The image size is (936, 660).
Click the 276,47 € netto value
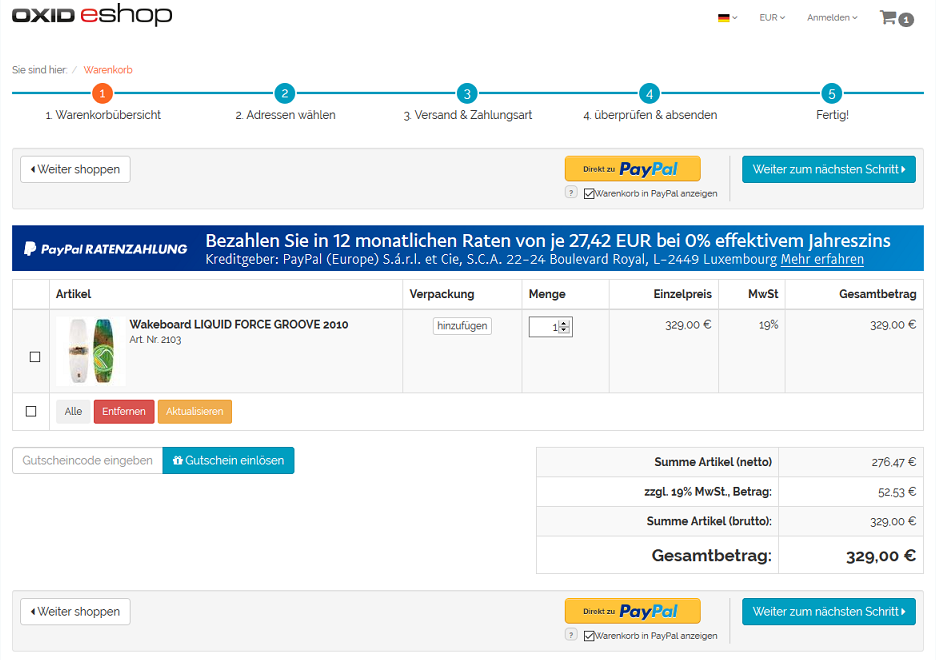pyautogui.click(x=894, y=462)
